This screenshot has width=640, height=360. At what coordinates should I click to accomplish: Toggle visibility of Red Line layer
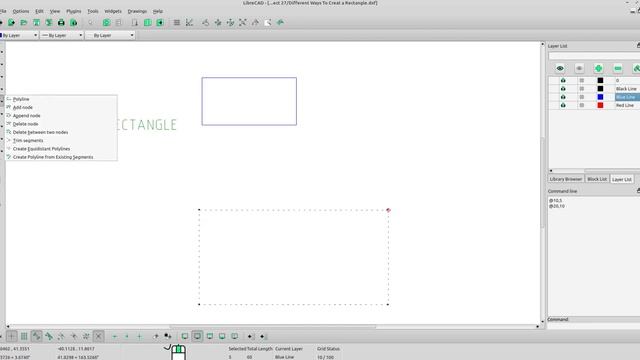tap(563, 105)
